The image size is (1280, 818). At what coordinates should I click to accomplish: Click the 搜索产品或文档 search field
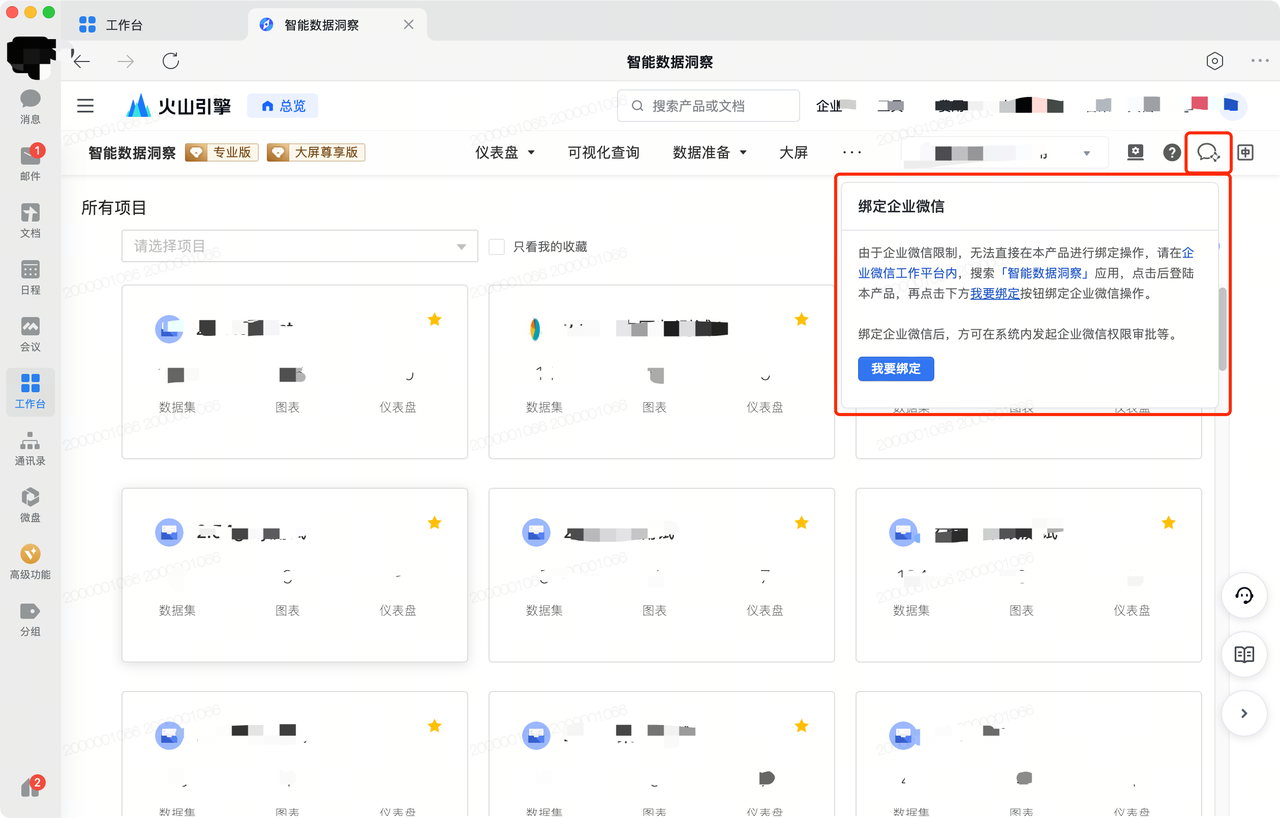tap(710, 106)
